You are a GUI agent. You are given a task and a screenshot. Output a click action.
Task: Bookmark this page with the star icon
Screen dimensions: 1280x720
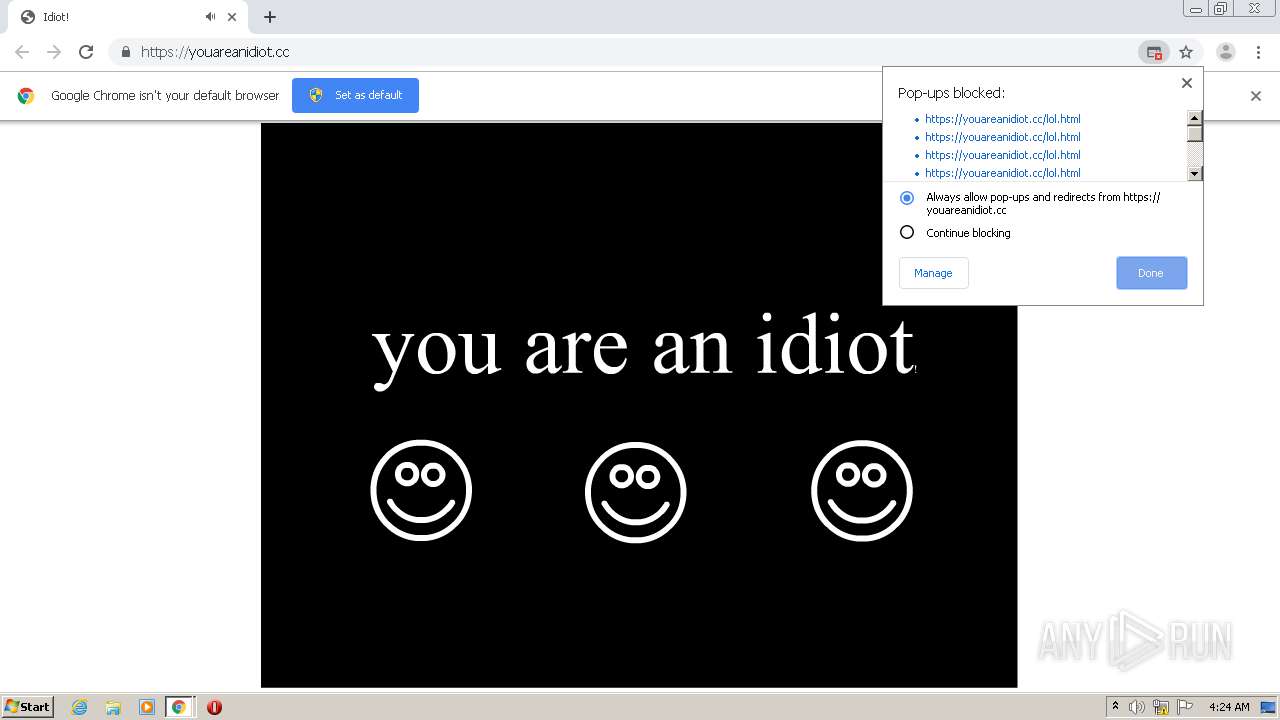pyautogui.click(x=1186, y=52)
